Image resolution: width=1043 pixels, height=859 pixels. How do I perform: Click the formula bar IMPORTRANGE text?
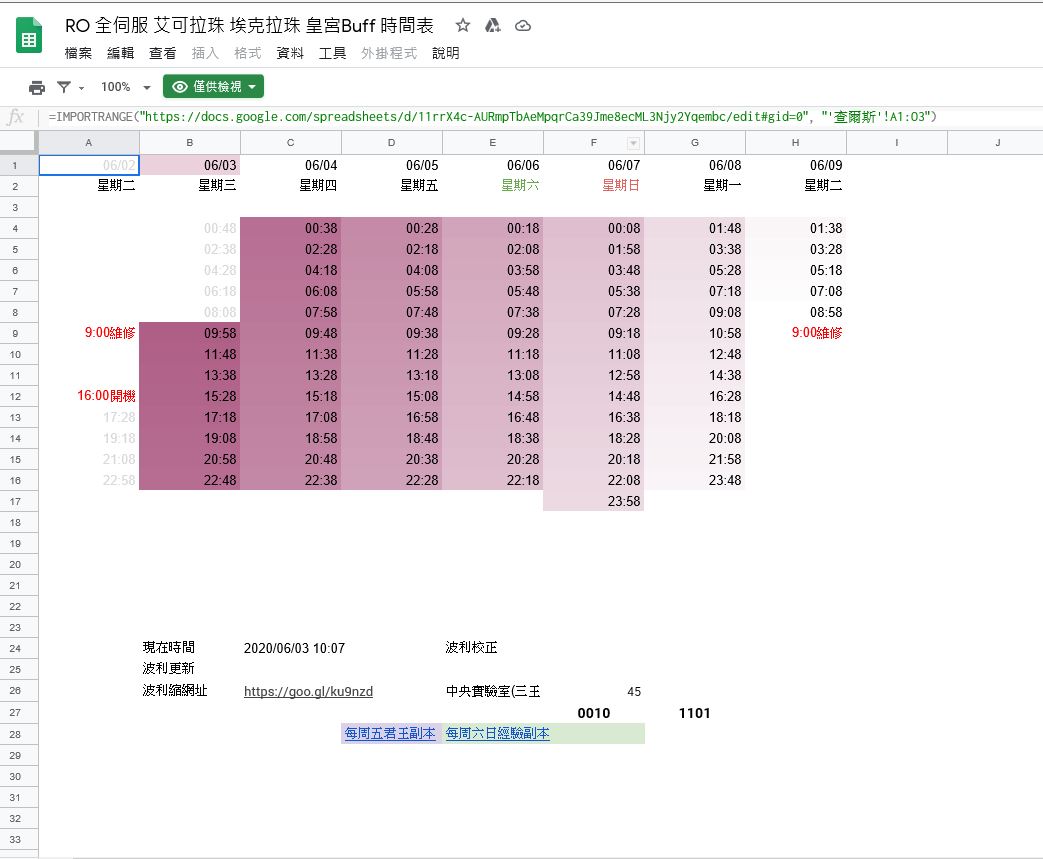click(490, 117)
